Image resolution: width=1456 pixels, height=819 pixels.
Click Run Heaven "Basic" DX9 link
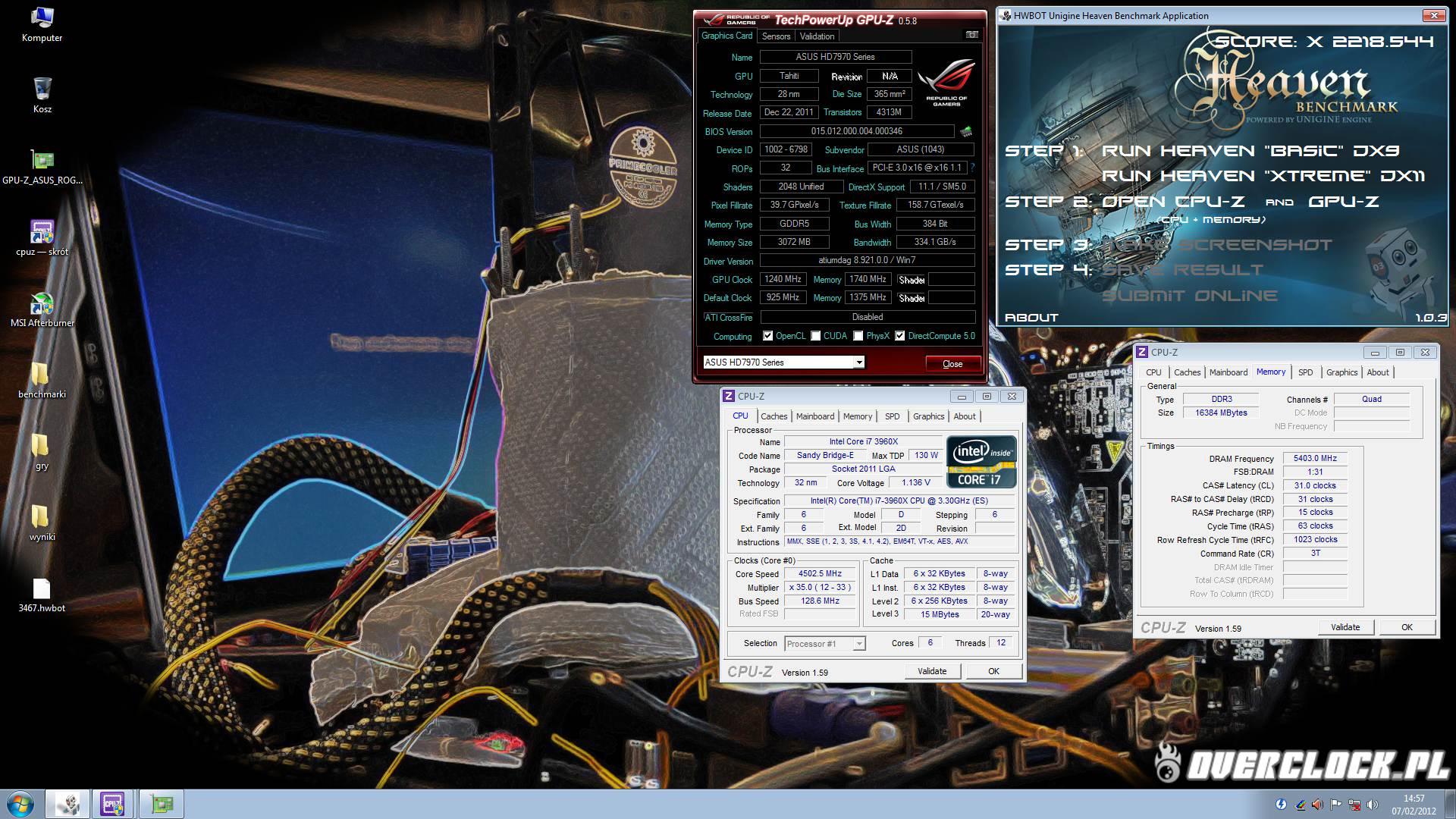tap(1250, 151)
